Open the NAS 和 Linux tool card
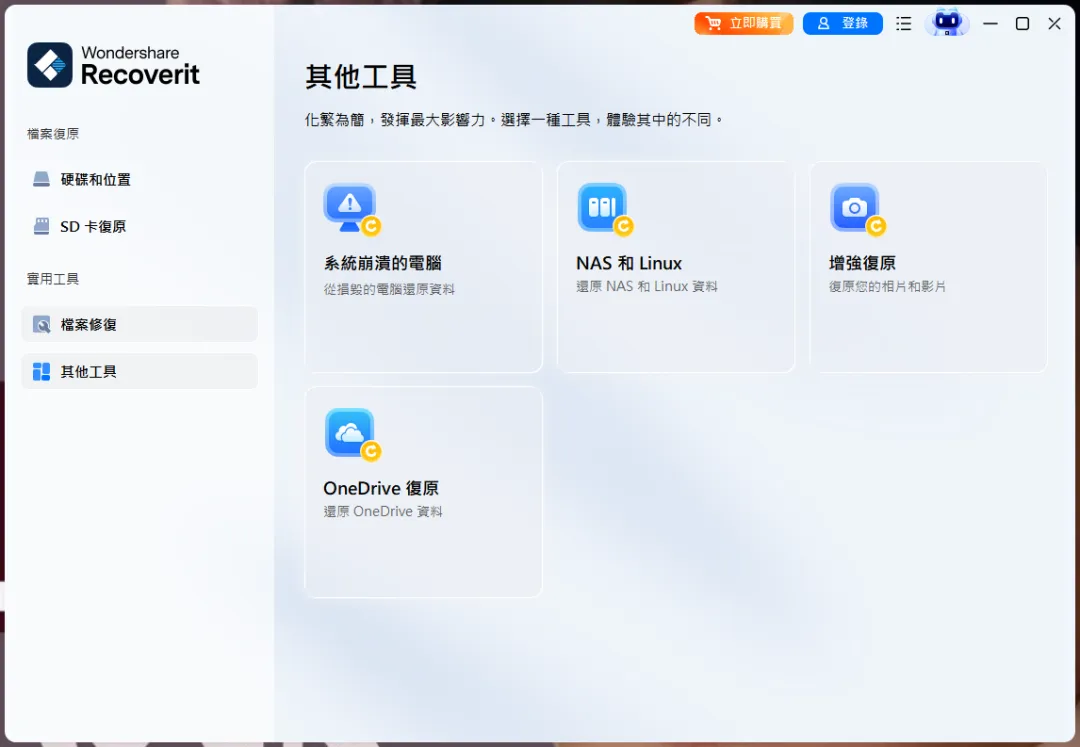This screenshot has width=1080, height=747. (676, 267)
